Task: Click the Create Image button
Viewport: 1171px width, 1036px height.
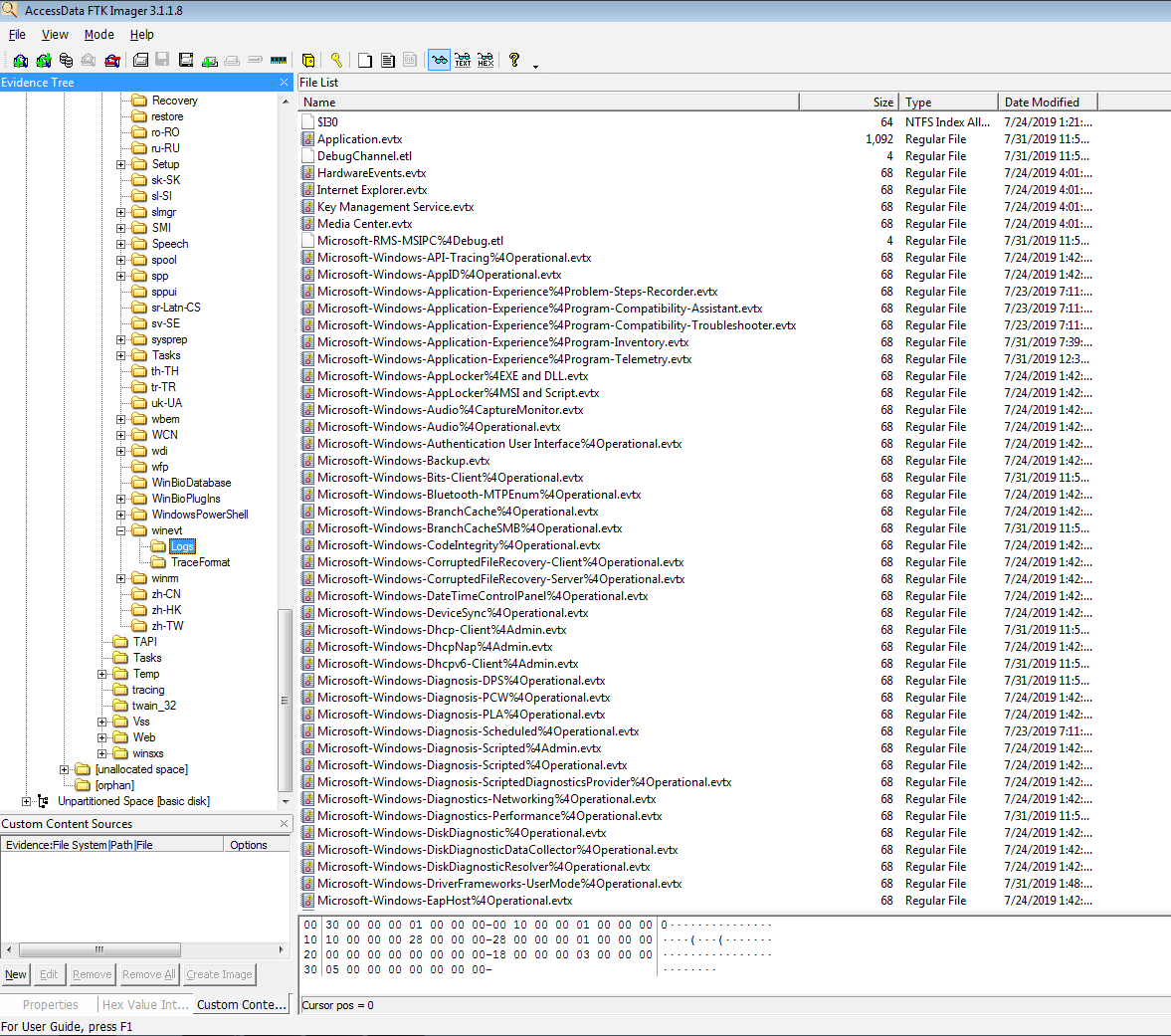Action: click(219, 974)
